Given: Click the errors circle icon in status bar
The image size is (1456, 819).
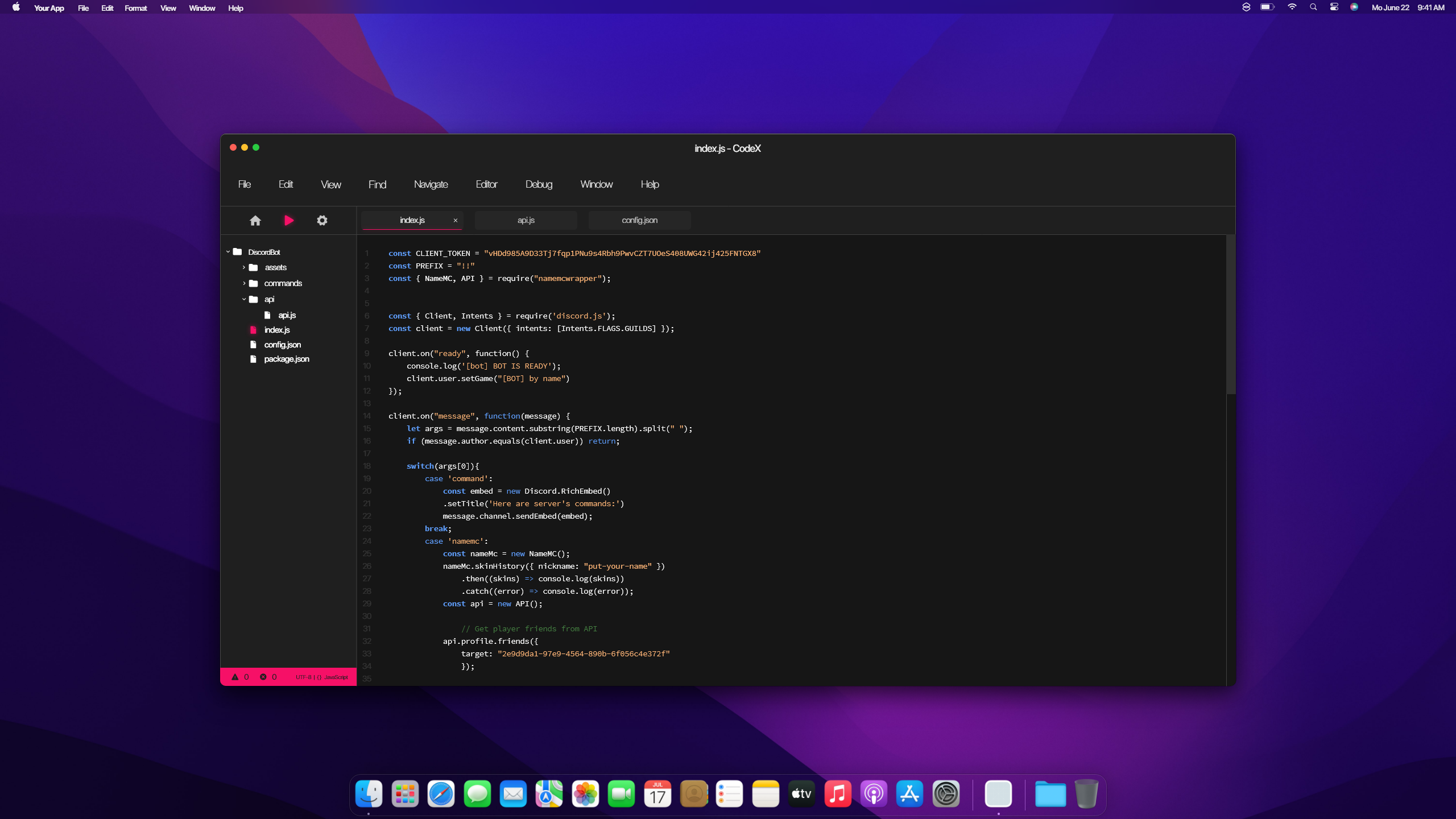Looking at the screenshot, I should tap(263, 677).
